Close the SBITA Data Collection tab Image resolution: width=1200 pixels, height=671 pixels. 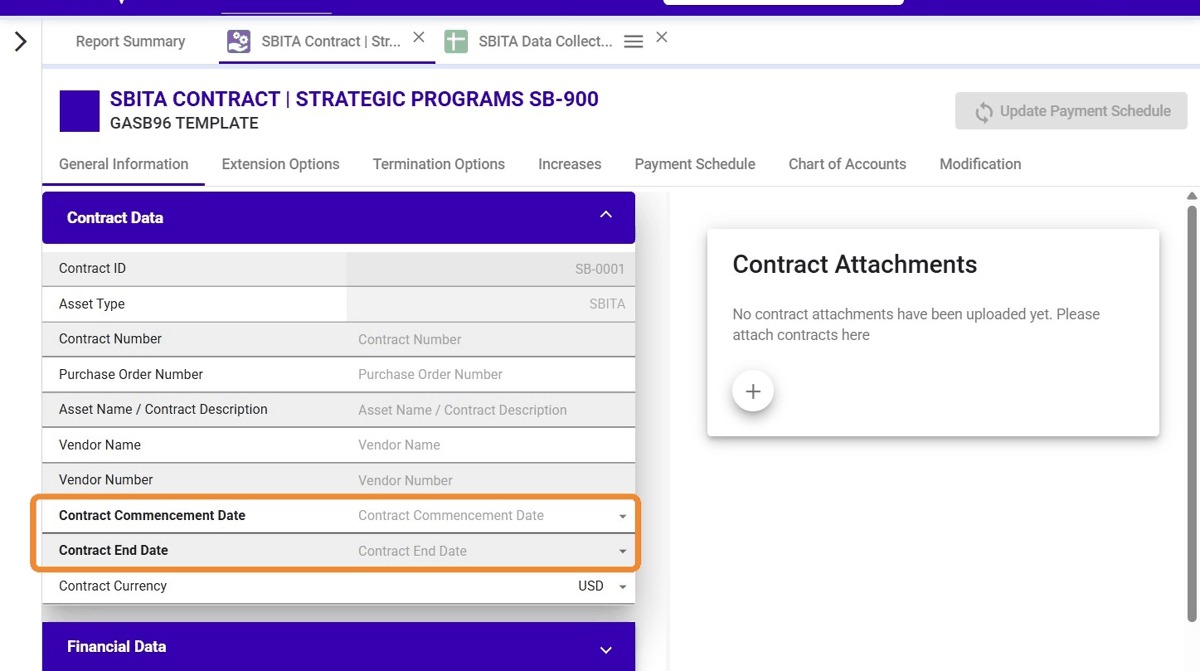tap(661, 37)
